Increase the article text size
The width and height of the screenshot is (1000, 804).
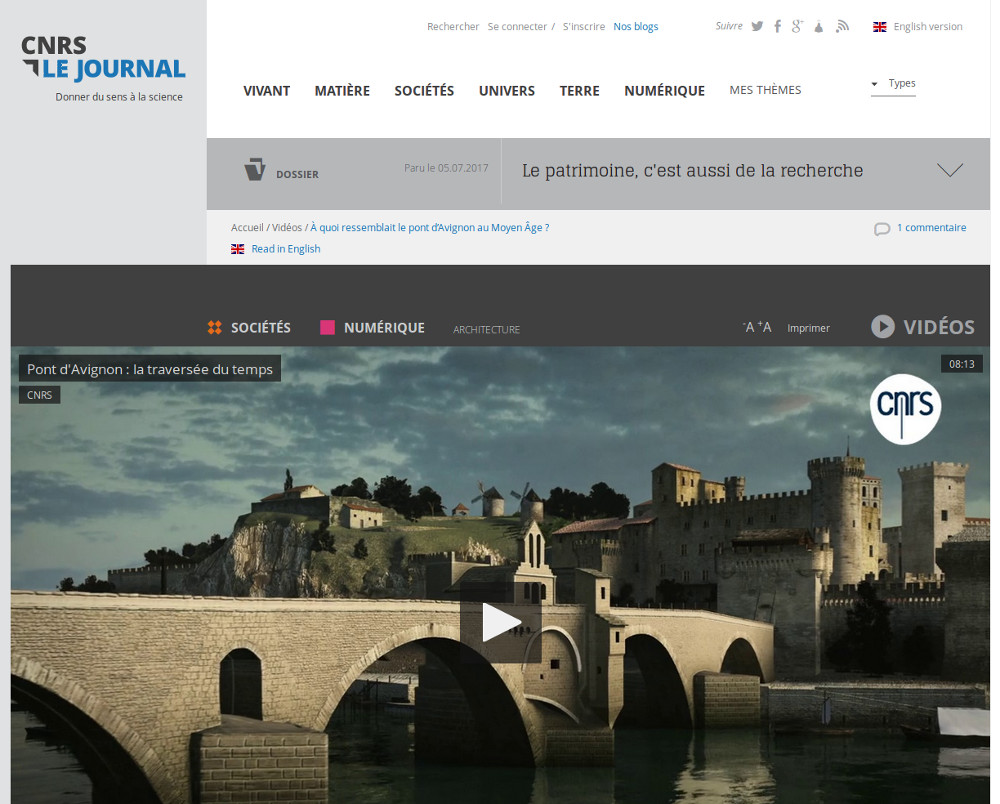(x=765, y=327)
